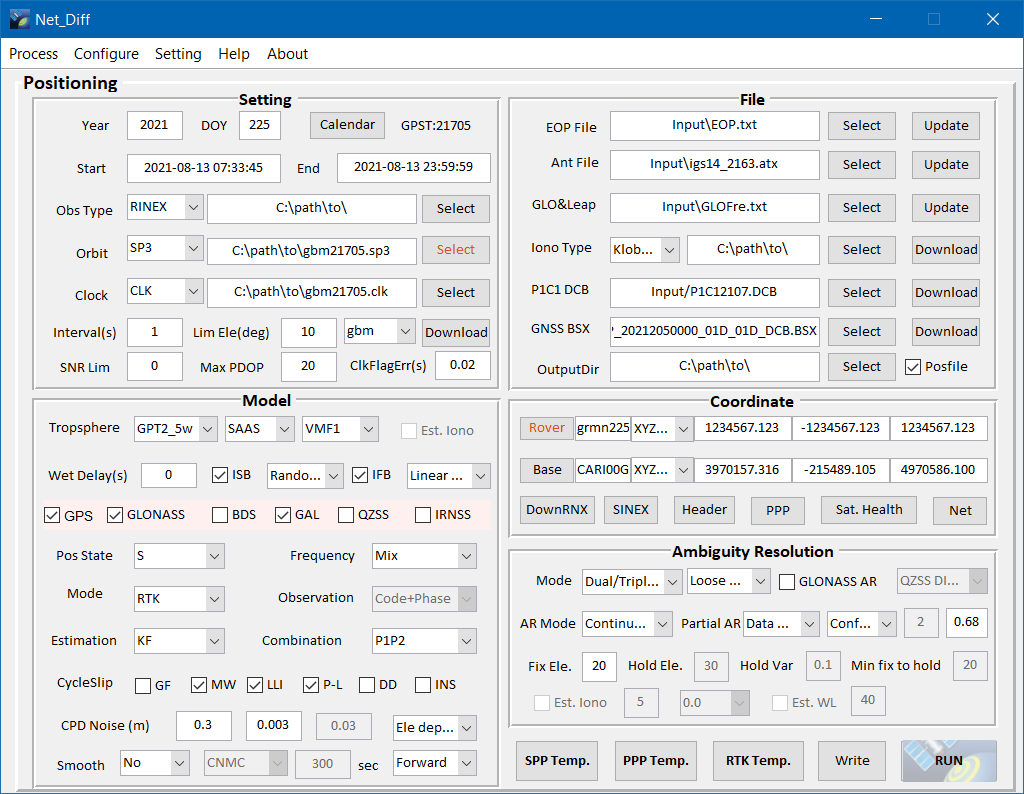The image size is (1024, 794).
Task: Open the AR Mode Continuous dropdown
Action: (x=627, y=624)
